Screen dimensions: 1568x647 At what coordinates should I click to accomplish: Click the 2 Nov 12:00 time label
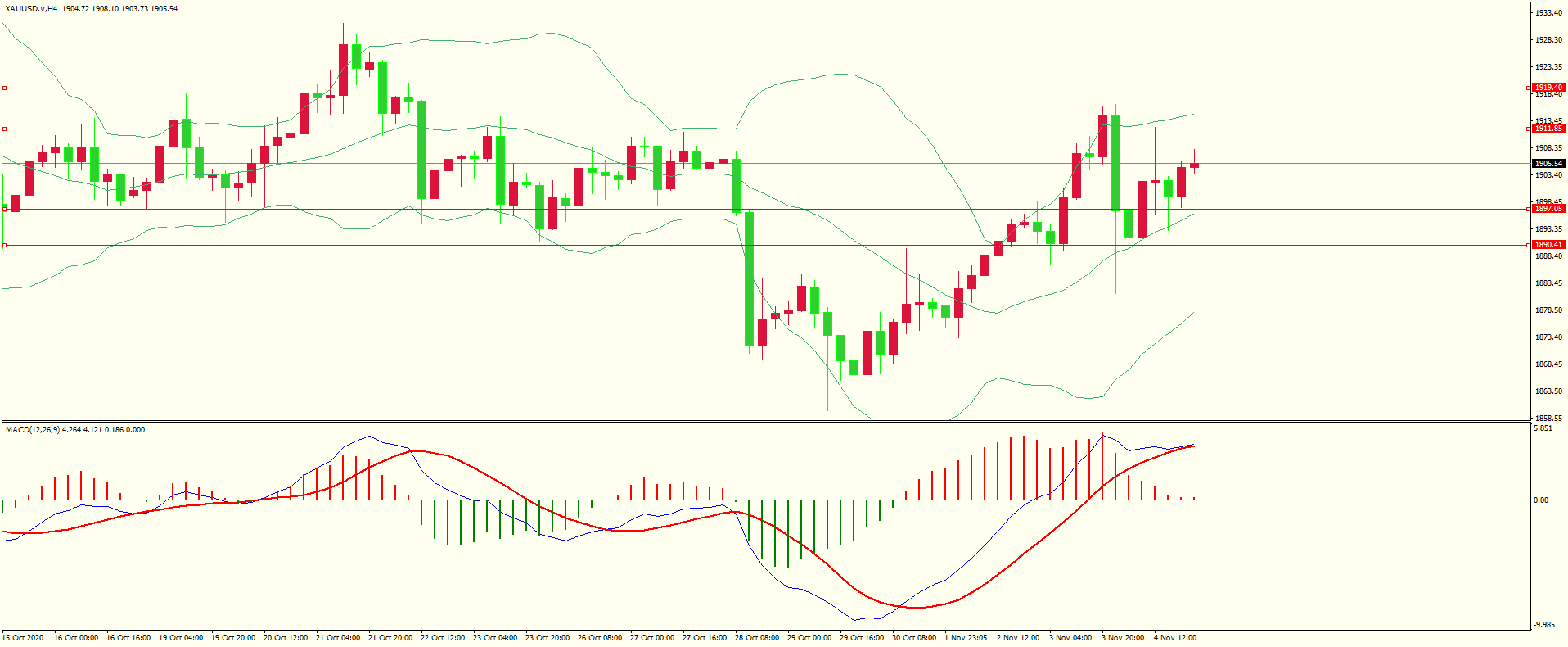click(1018, 638)
